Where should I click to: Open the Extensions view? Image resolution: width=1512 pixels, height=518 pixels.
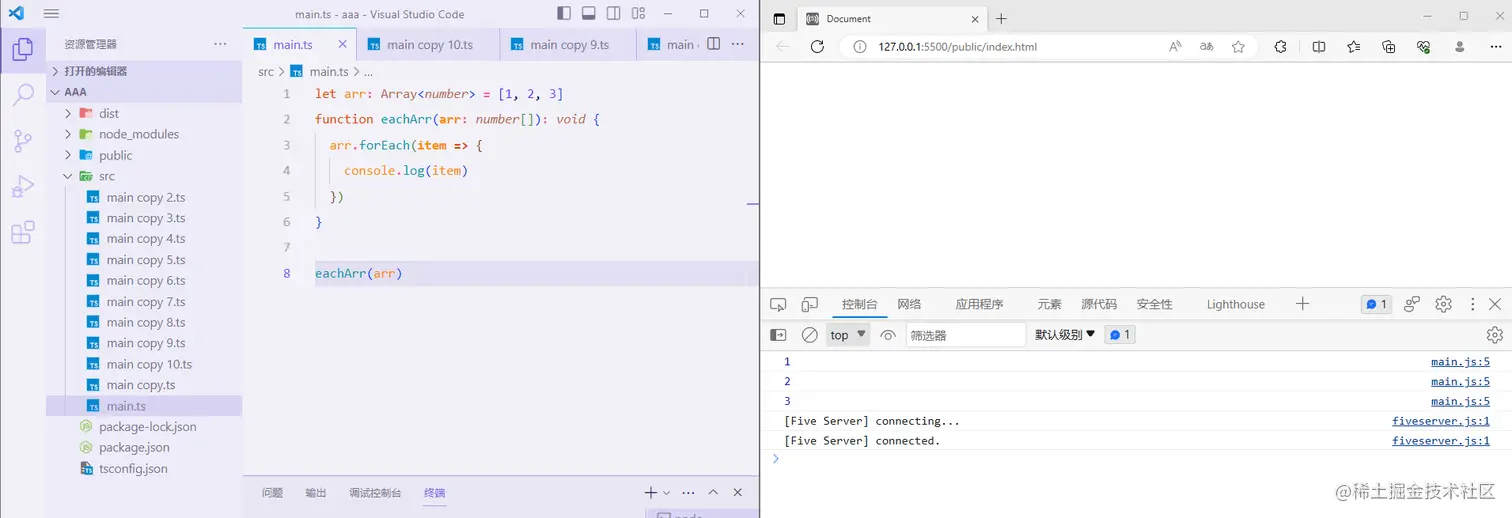pyautogui.click(x=22, y=233)
